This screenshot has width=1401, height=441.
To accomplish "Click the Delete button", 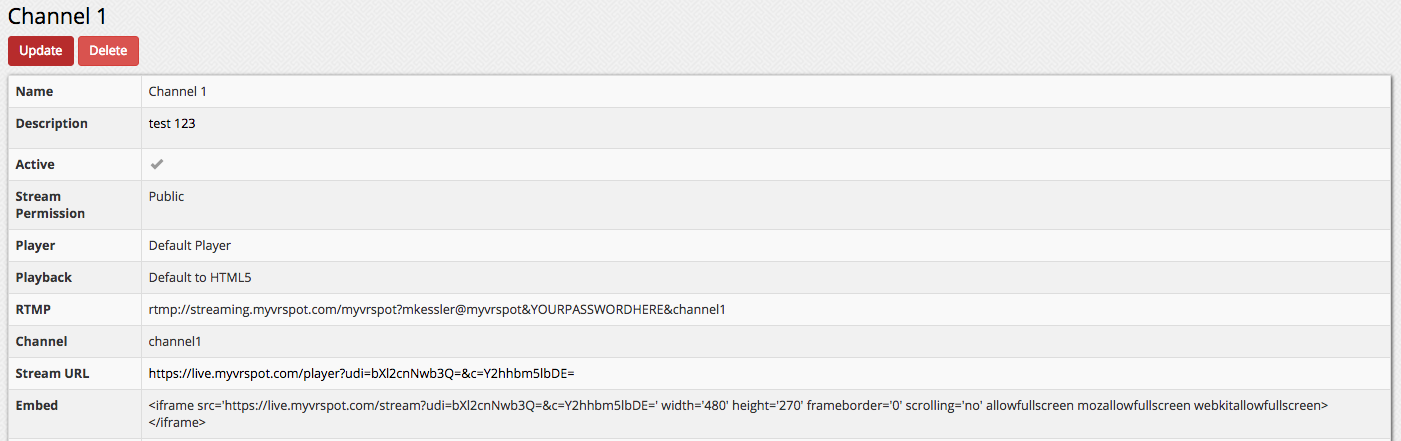I will (108, 51).
